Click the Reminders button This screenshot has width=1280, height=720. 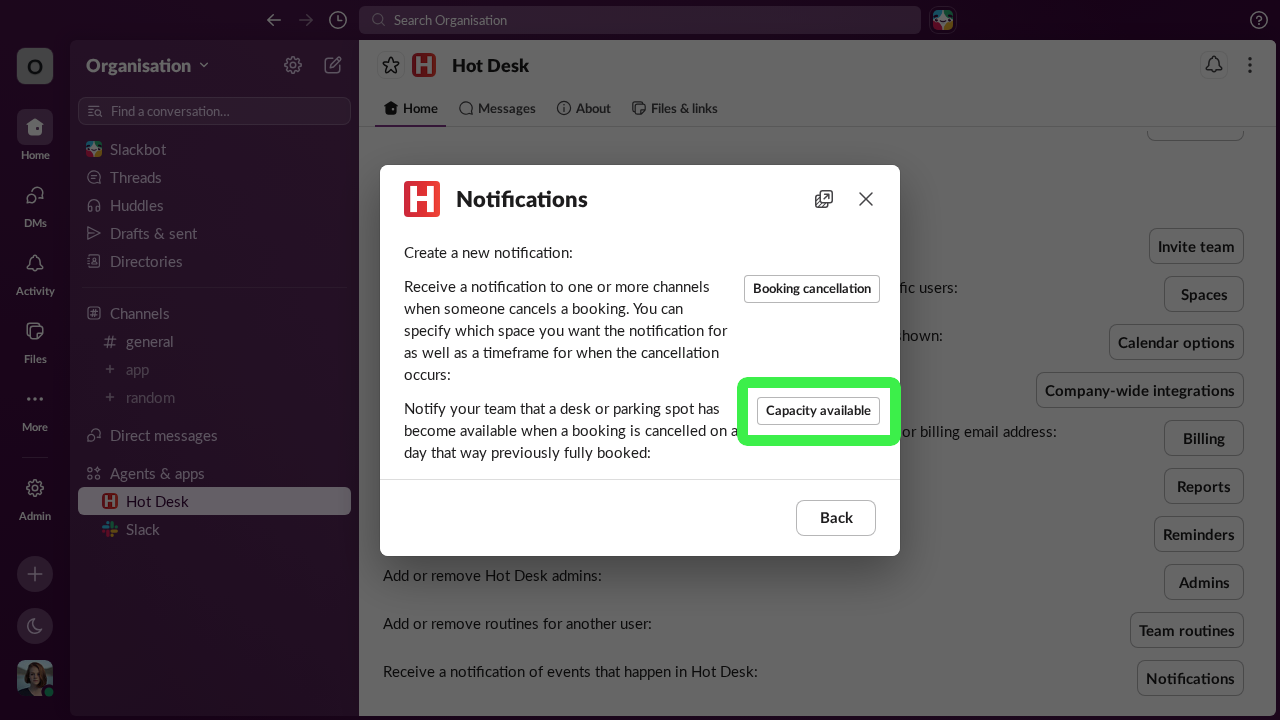pos(1199,534)
